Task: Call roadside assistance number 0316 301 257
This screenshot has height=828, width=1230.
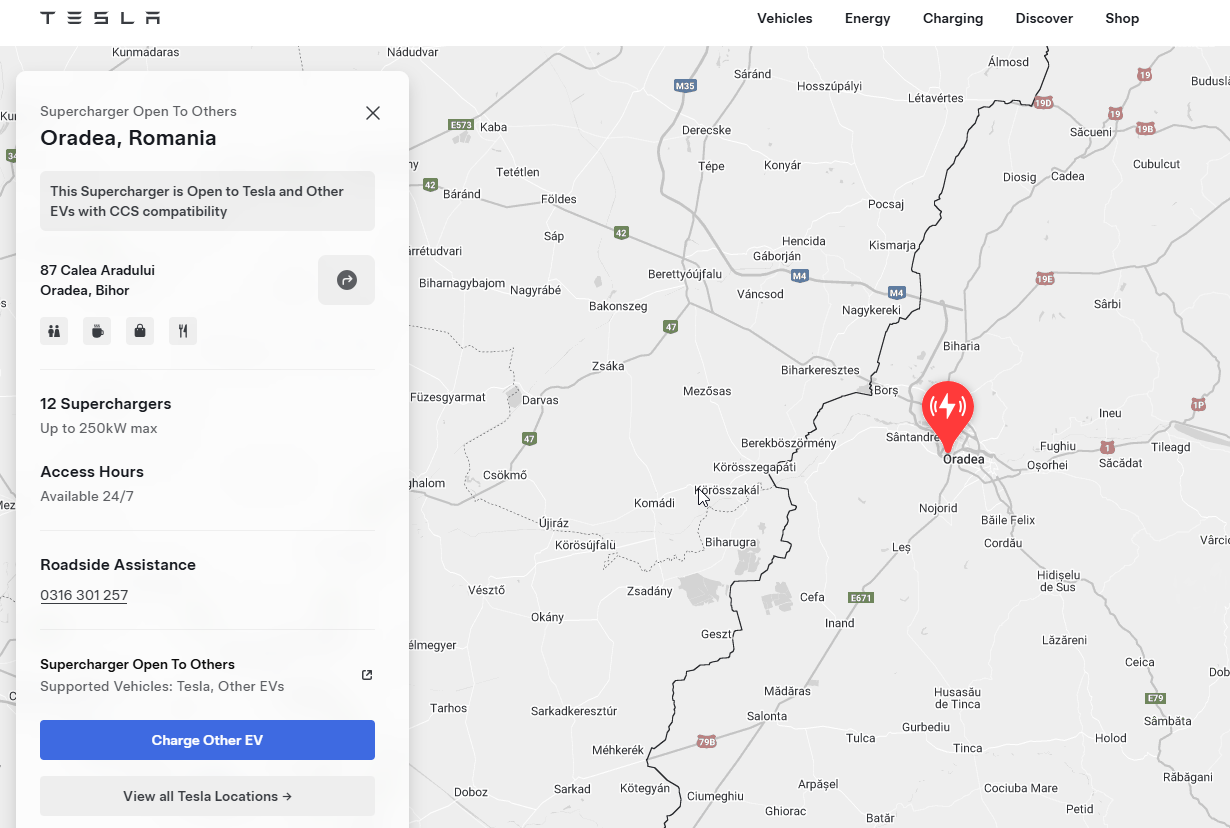Action: click(84, 595)
